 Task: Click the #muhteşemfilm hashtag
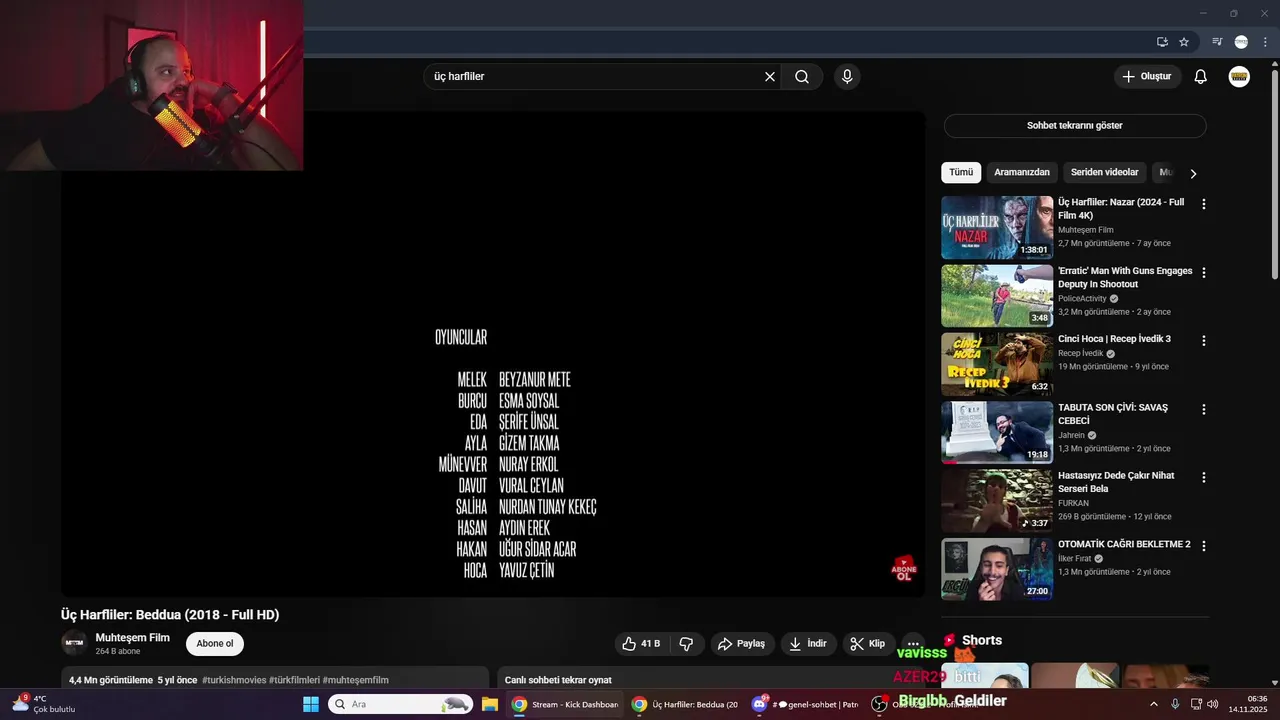click(x=355, y=680)
